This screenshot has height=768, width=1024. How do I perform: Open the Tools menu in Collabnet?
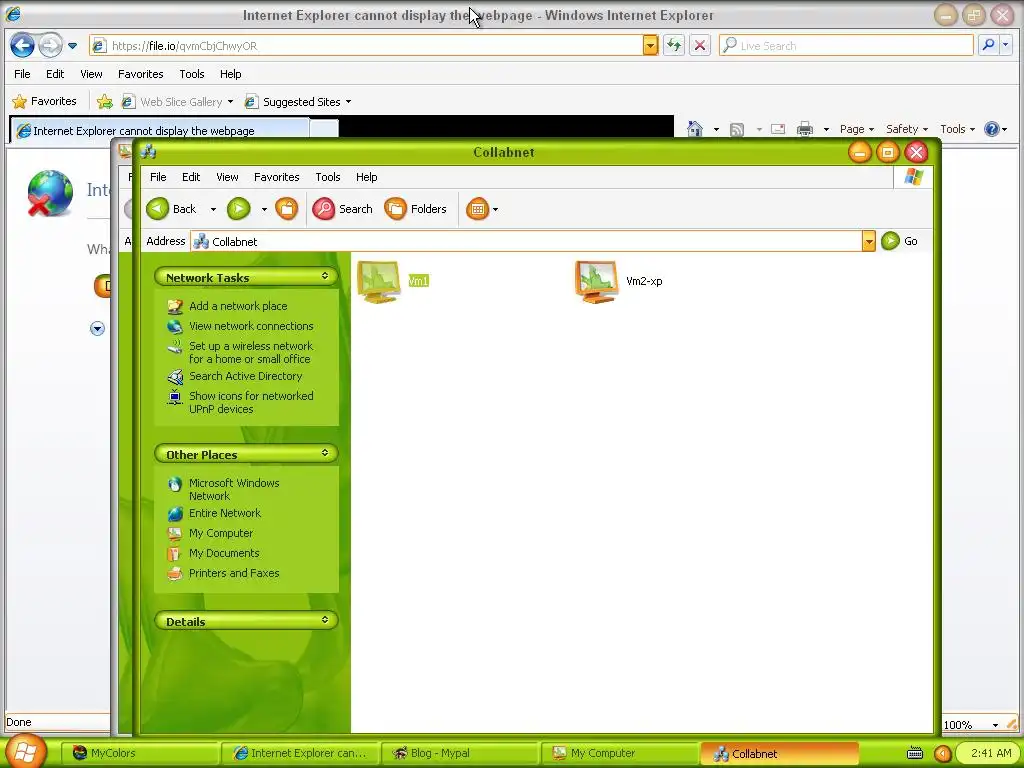328,177
